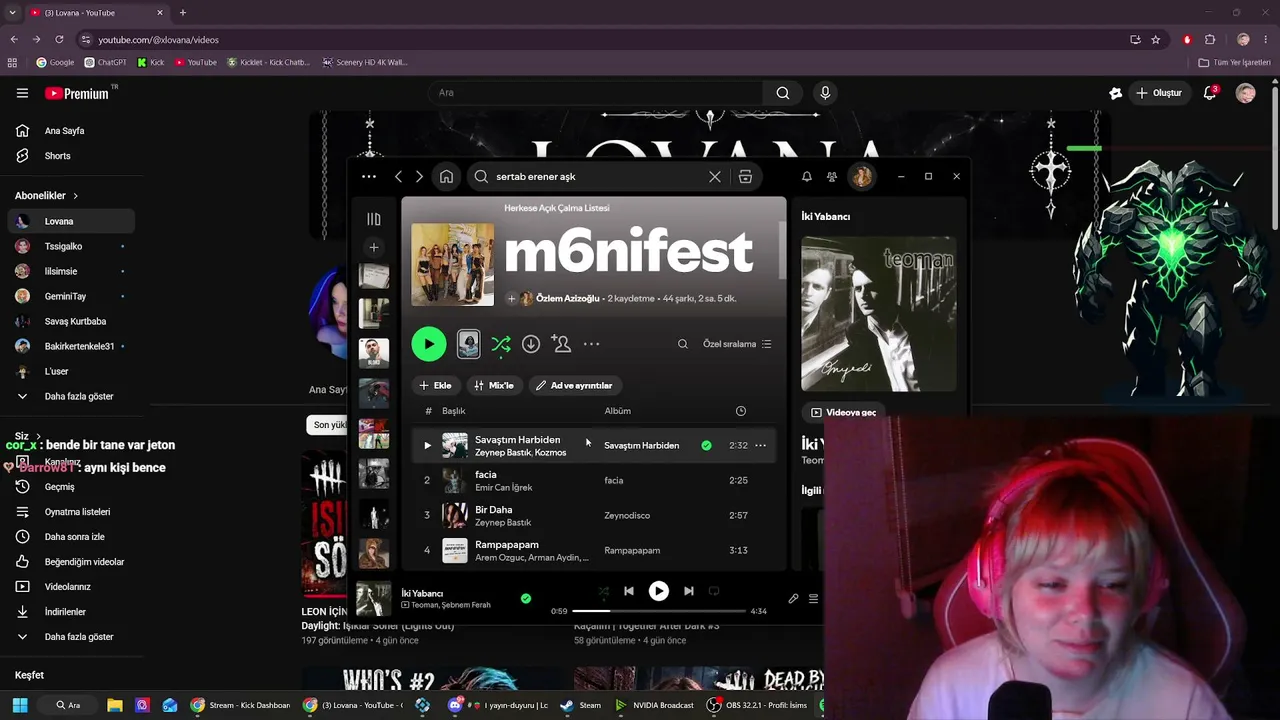Seek within the Spotify playback progress bar
Image resolution: width=1280 pixels, height=720 pixels.
[660, 611]
